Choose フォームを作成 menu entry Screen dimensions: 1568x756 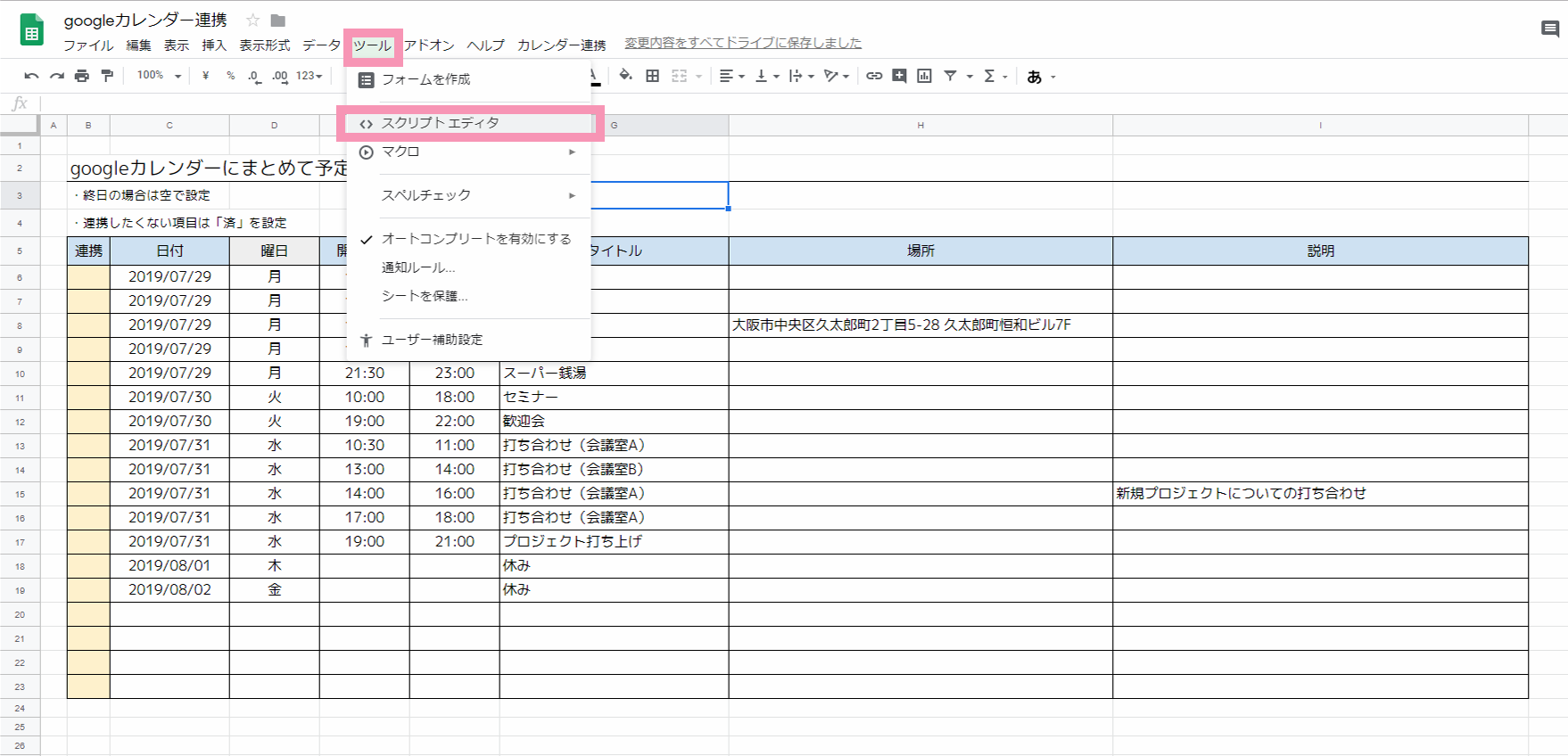(x=468, y=79)
